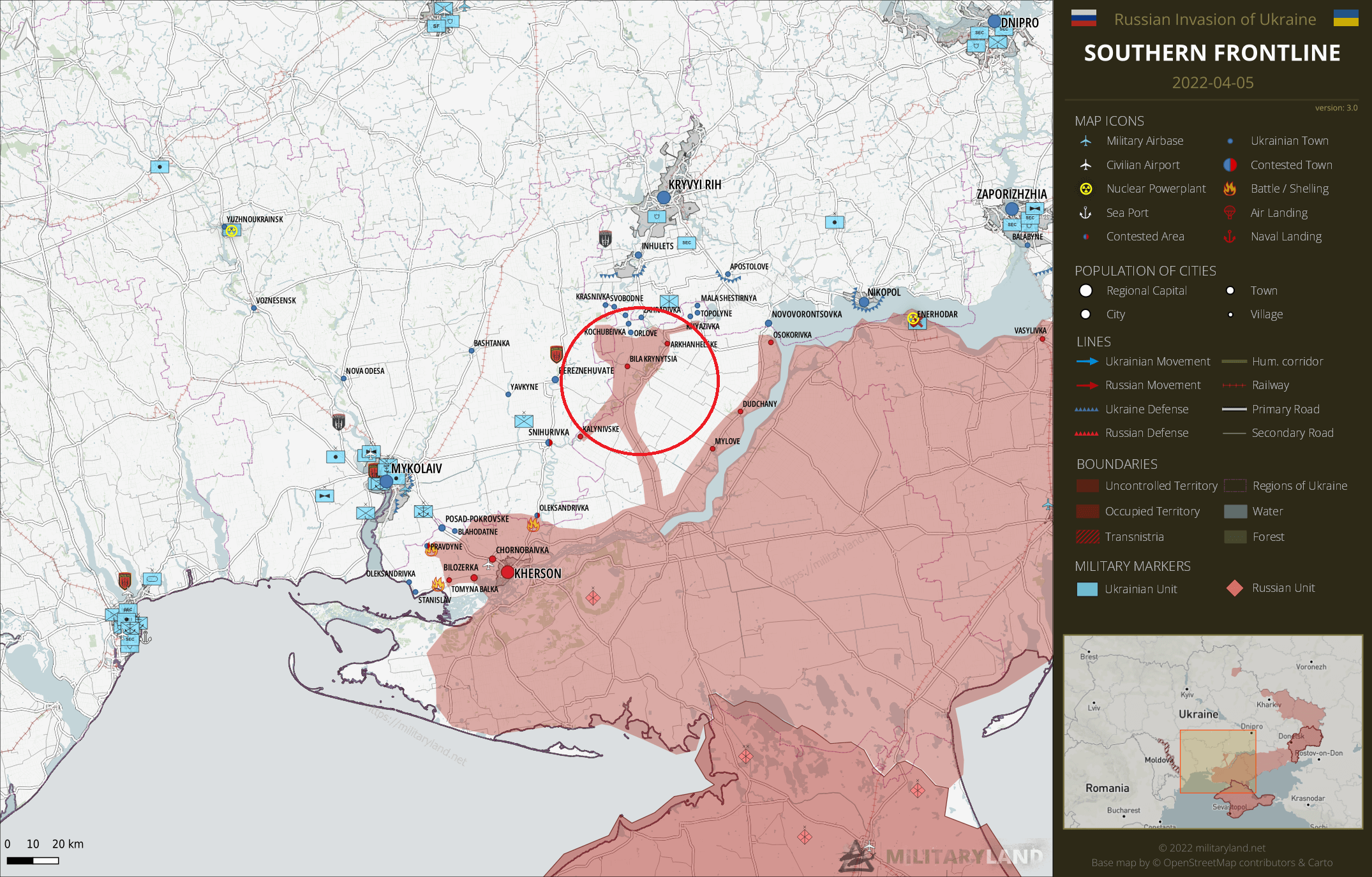The height and width of the screenshot is (877, 1372).
Task: Click the north arrow compass icon
Action: (x=26, y=35)
